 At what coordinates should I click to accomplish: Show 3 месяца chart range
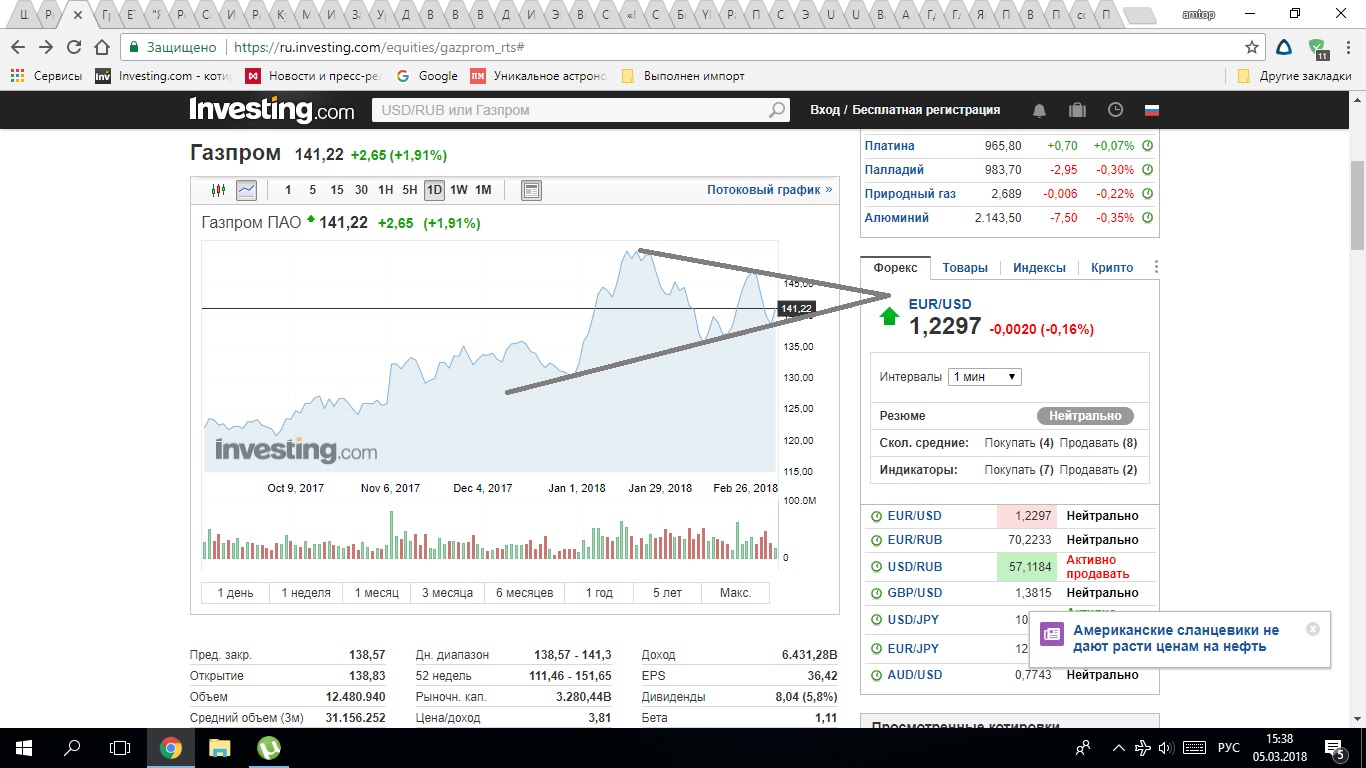pos(447,593)
